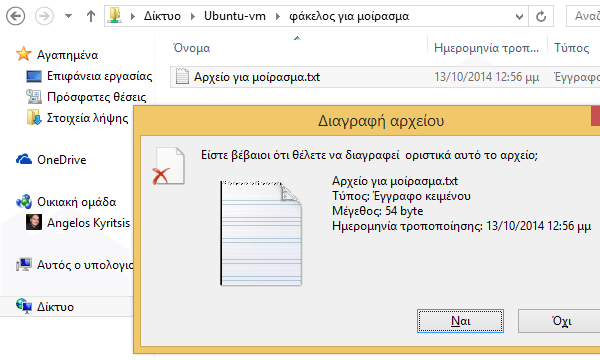
Task: Click the Forward navigation arrow
Action: [x=44, y=16]
